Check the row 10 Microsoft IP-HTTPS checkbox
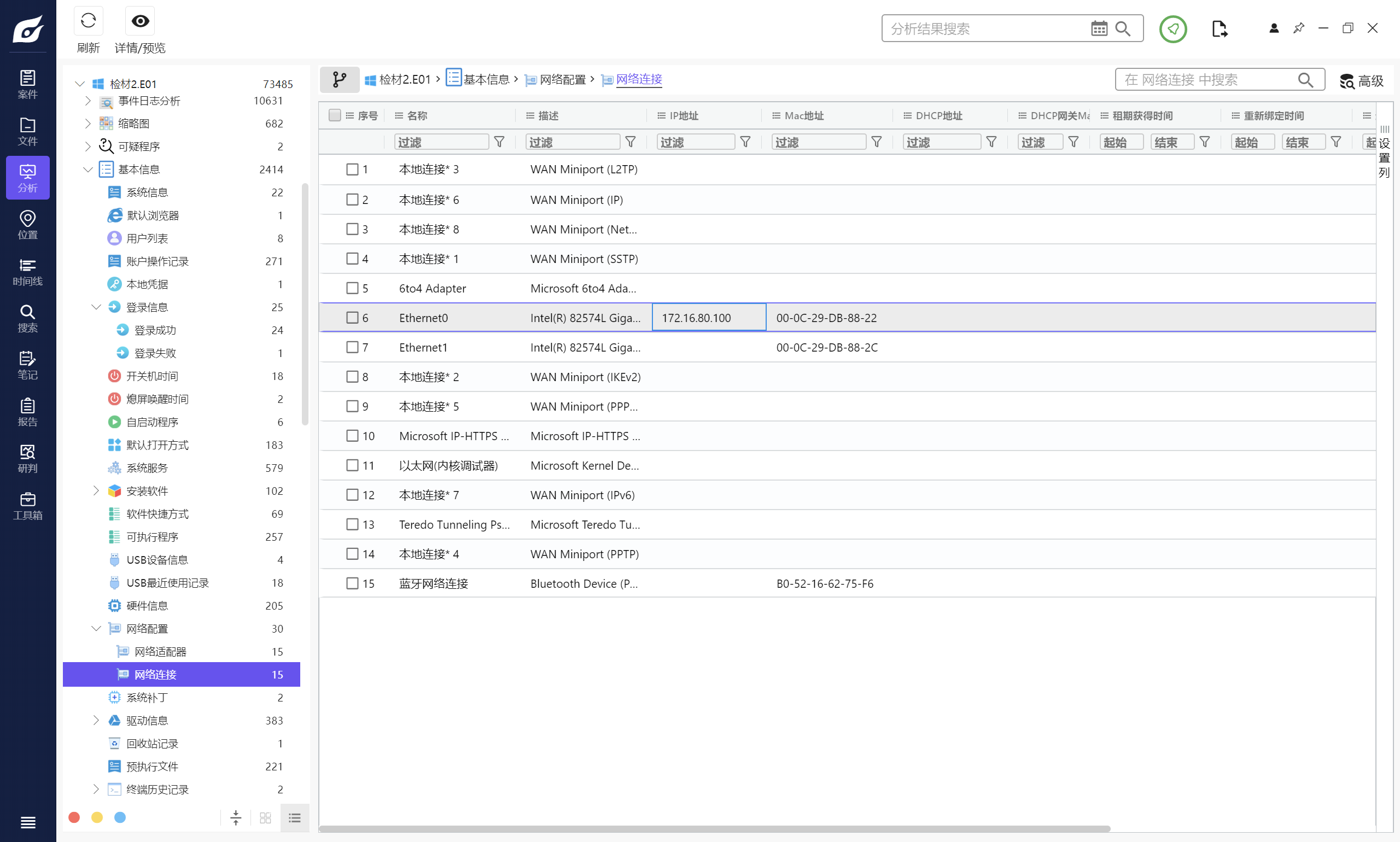The height and width of the screenshot is (842, 1400). click(352, 436)
